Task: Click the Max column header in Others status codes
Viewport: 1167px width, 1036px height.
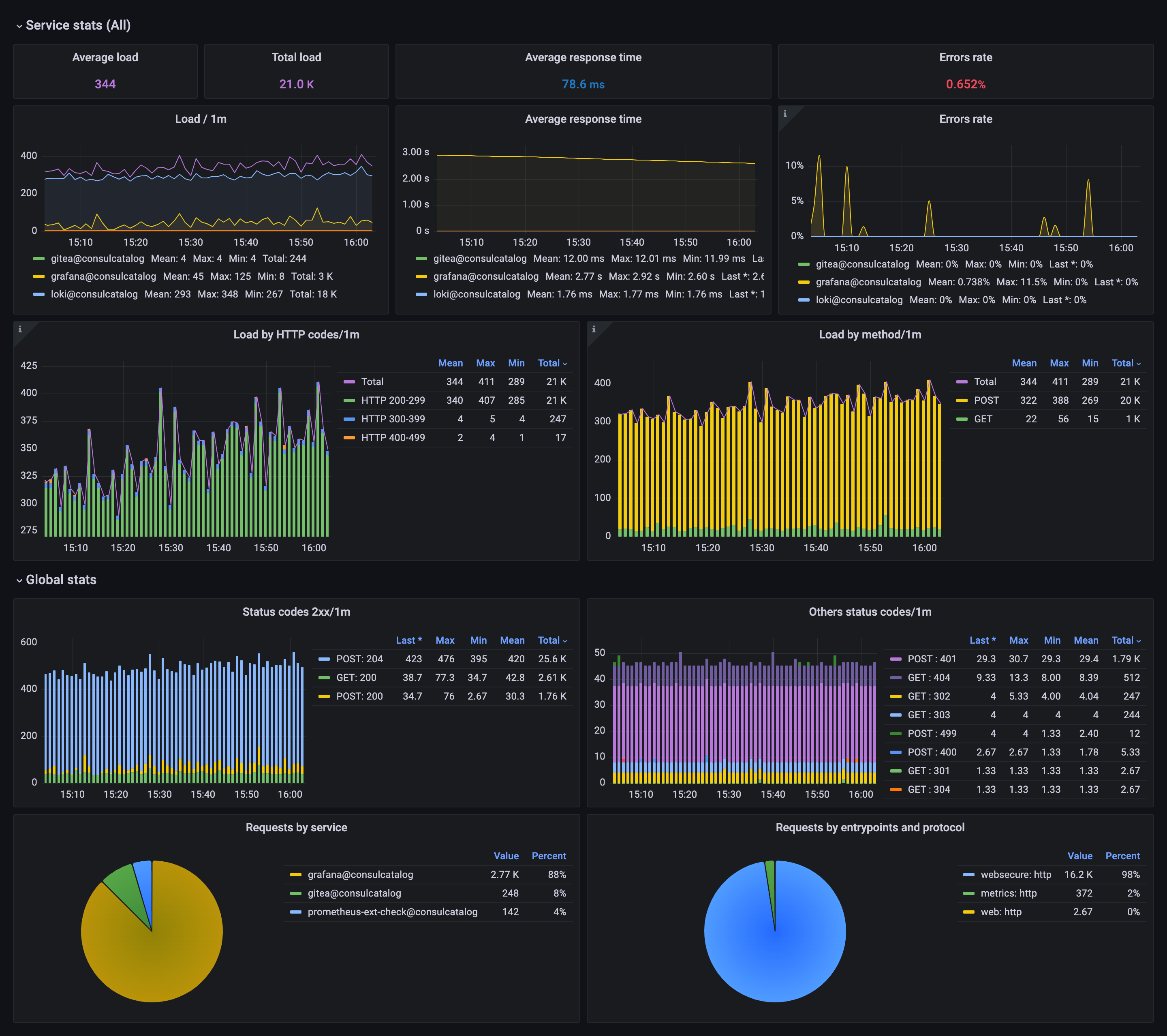Action: coord(1019,640)
